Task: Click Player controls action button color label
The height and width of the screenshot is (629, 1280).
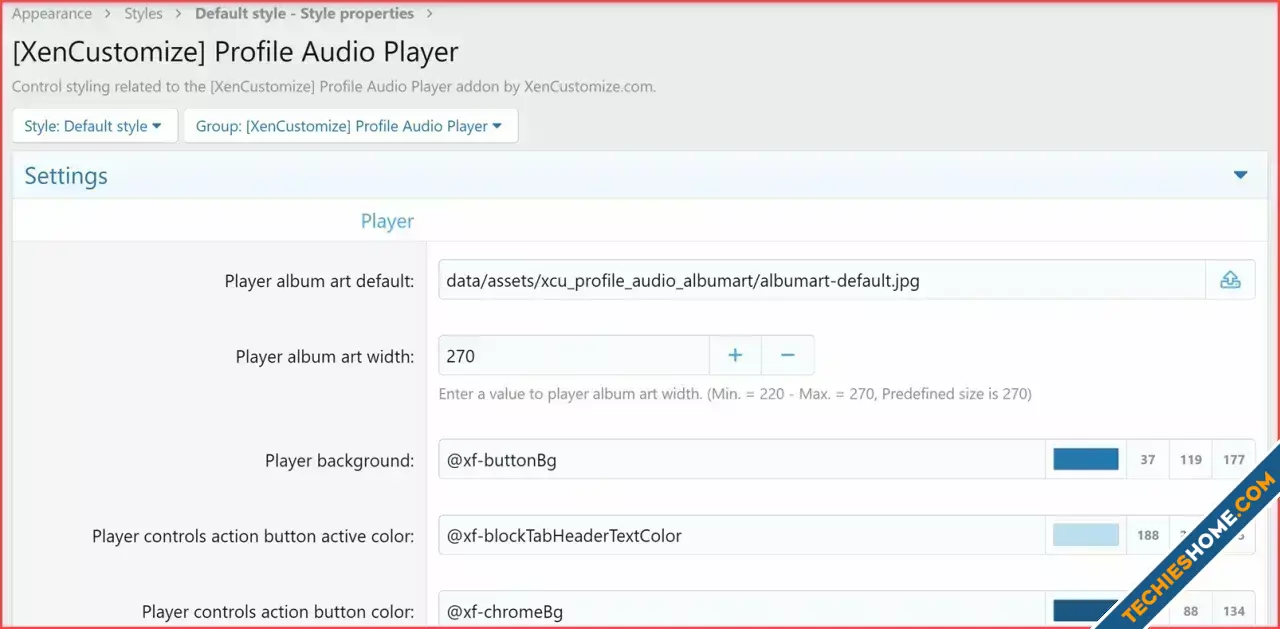Action: (278, 611)
